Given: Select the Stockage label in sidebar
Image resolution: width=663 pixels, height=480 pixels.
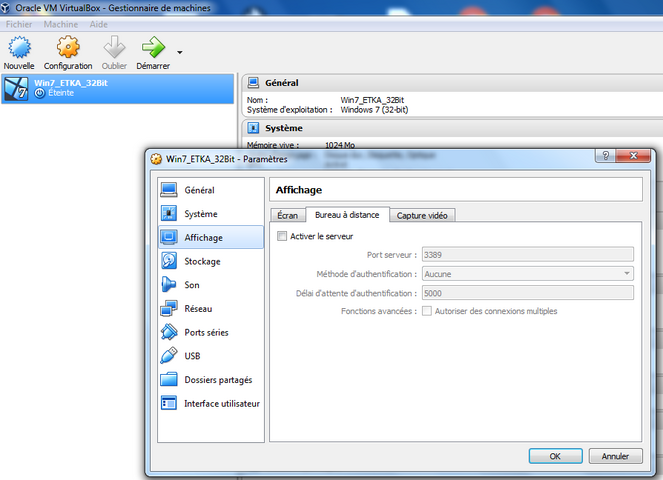Looking at the screenshot, I should click(x=202, y=261).
